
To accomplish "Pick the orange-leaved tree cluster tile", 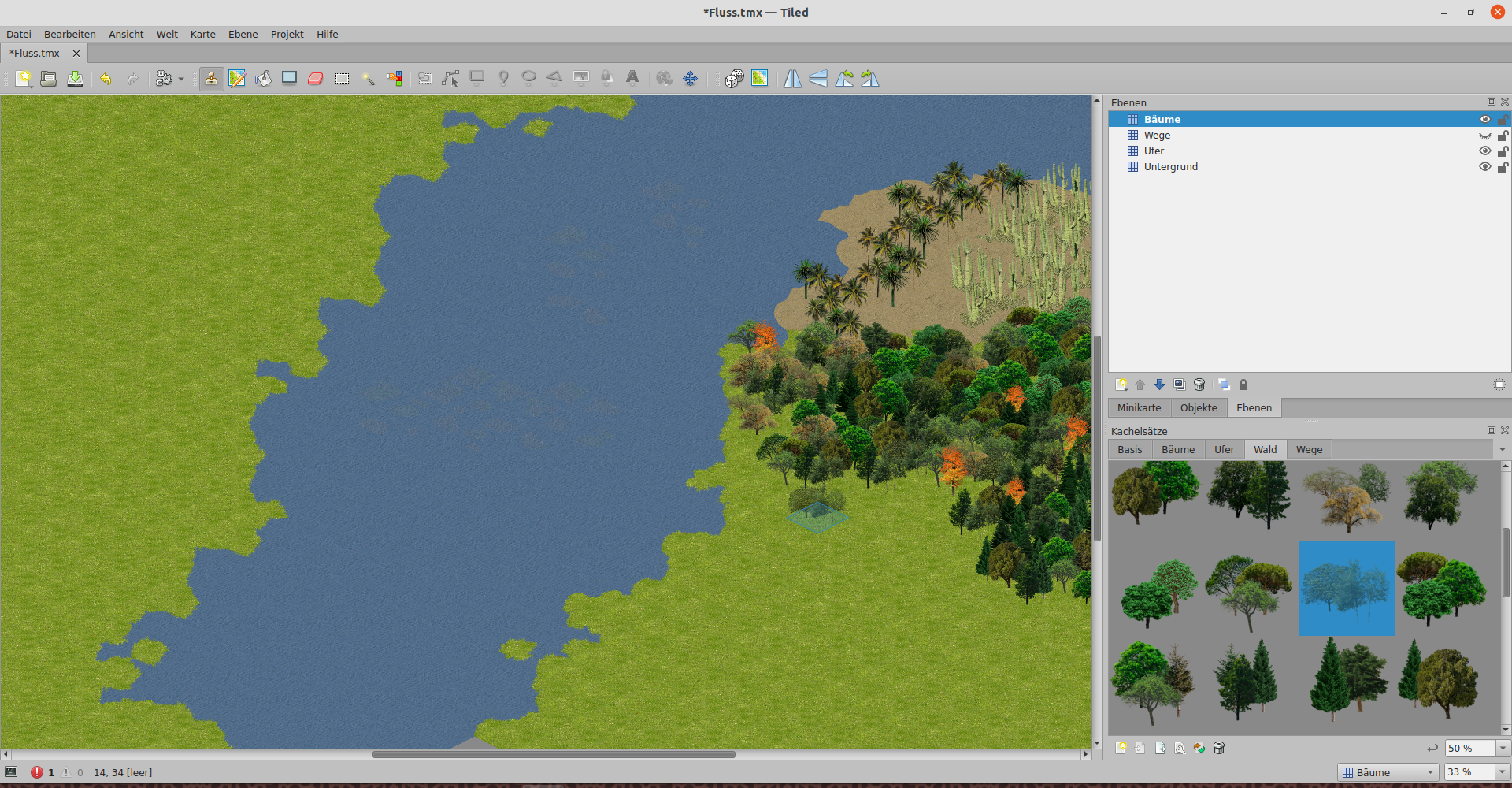I will [x=1346, y=496].
